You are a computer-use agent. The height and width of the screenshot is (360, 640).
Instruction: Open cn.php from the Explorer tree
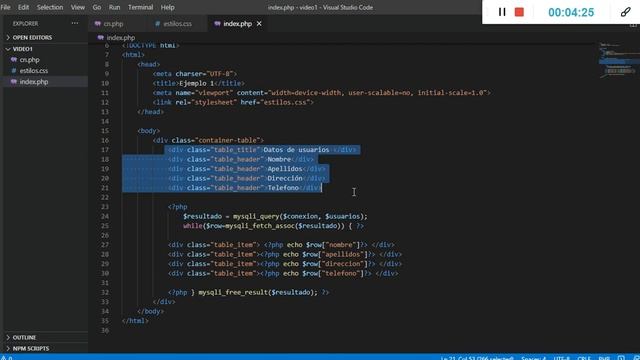[x=29, y=60]
